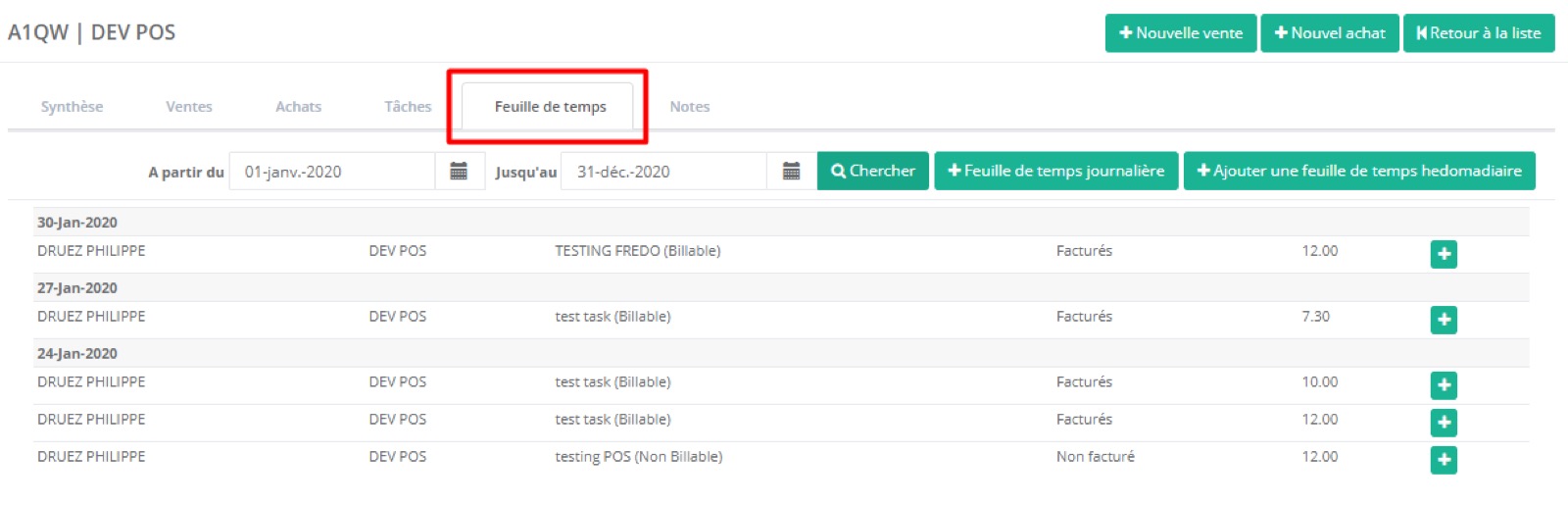The width and height of the screenshot is (1568, 505).
Task: Click plus icon for testing POS Non Billable row
Action: [x=1444, y=460]
